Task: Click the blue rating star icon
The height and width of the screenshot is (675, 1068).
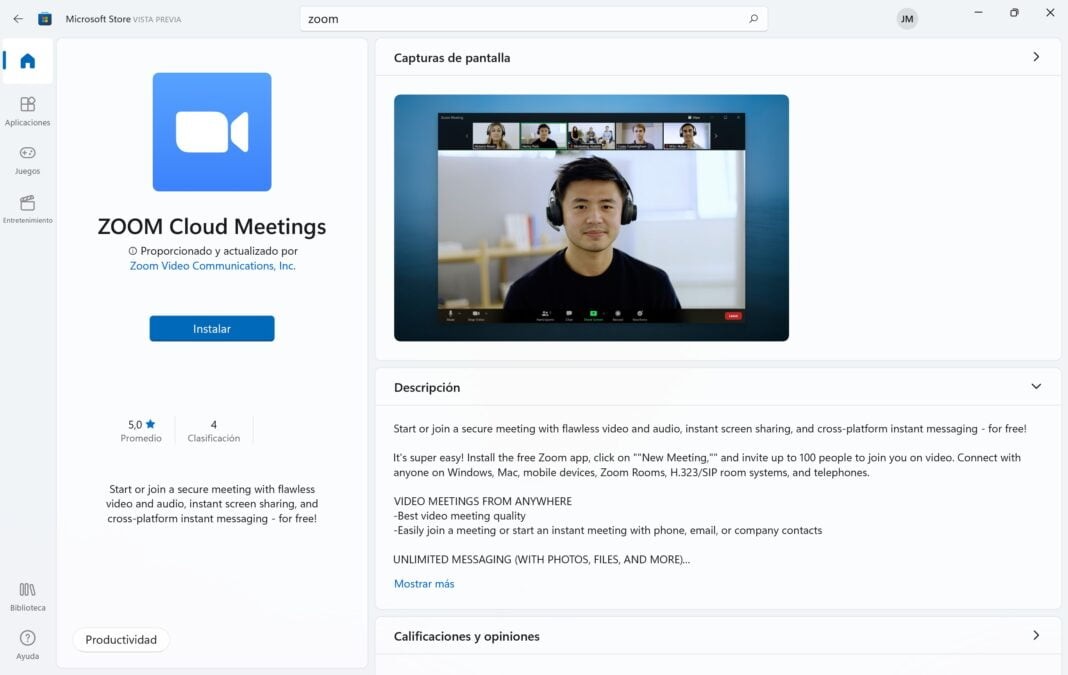Action: 151,424
